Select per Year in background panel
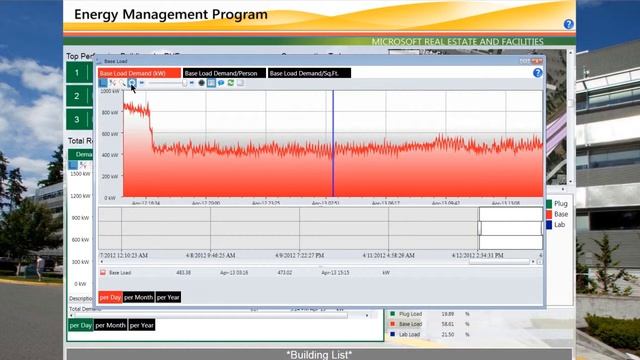This screenshot has width=640, height=360. [142, 325]
